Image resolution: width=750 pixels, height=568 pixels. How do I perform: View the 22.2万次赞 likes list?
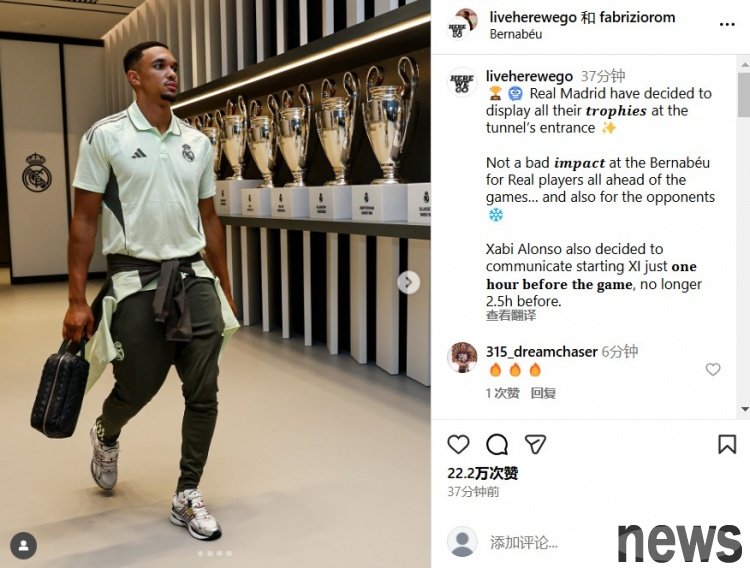483,473
